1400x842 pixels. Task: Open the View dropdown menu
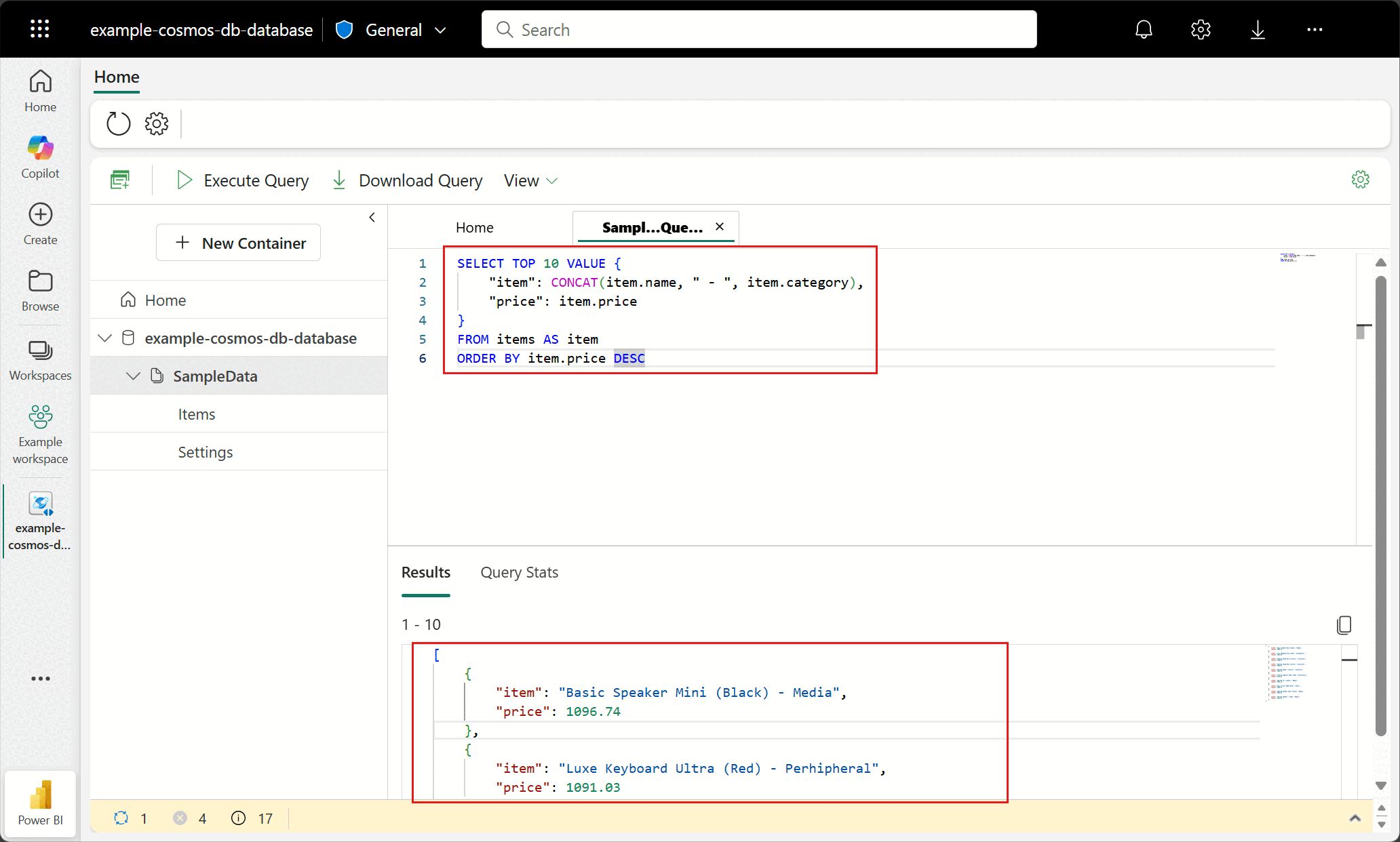530,180
